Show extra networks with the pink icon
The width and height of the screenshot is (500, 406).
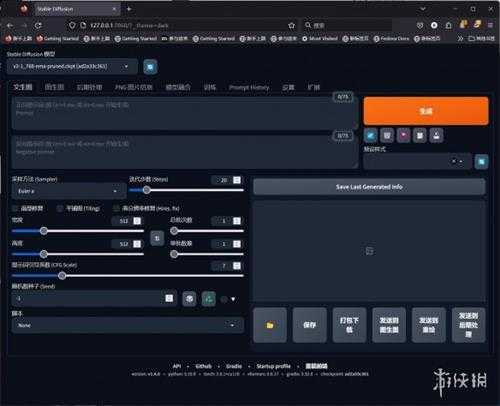click(403, 135)
